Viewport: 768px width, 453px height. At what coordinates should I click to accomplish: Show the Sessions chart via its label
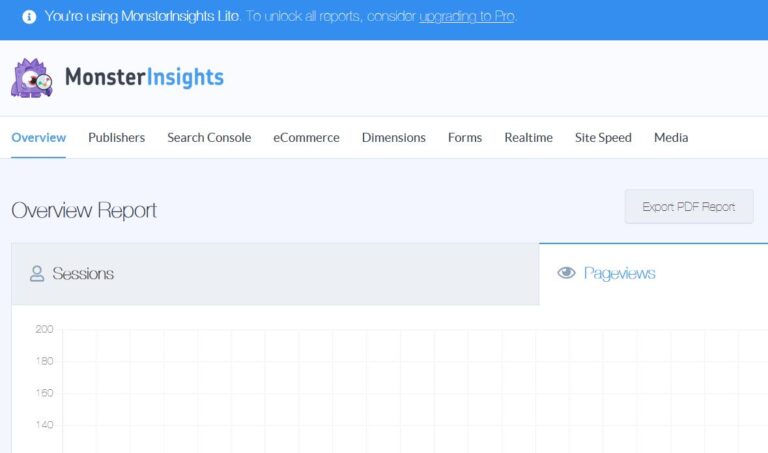pyautogui.click(x=83, y=273)
